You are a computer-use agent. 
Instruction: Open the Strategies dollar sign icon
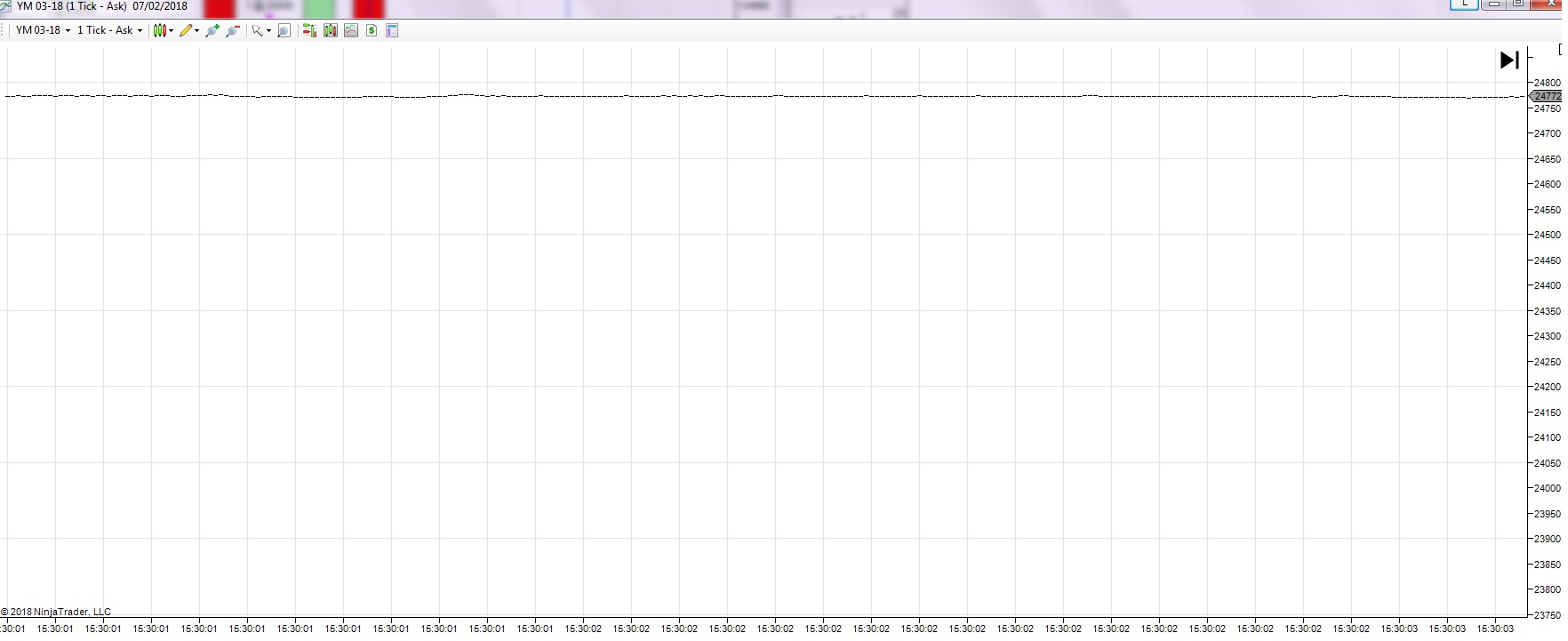coord(372,30)
